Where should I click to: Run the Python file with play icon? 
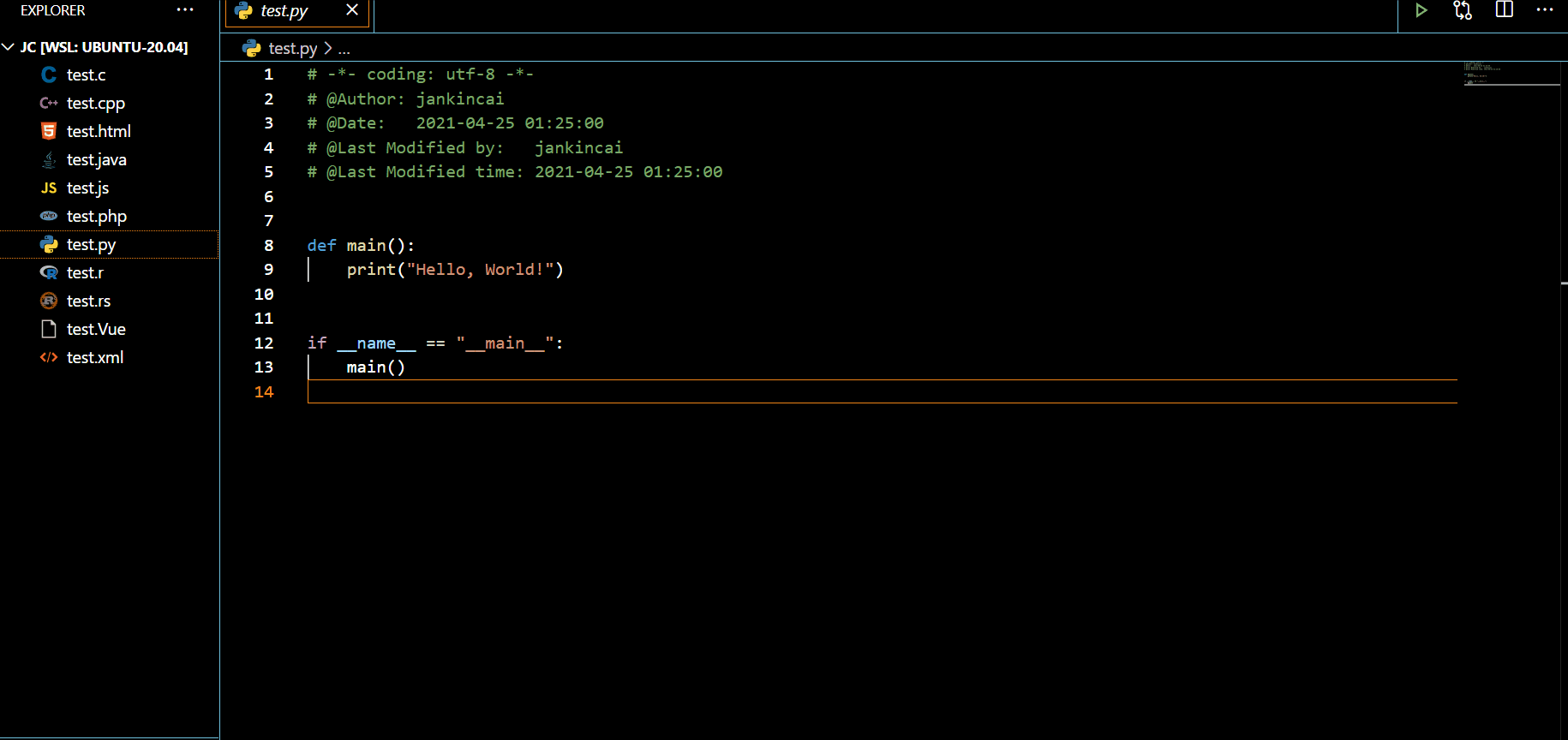1421,10
